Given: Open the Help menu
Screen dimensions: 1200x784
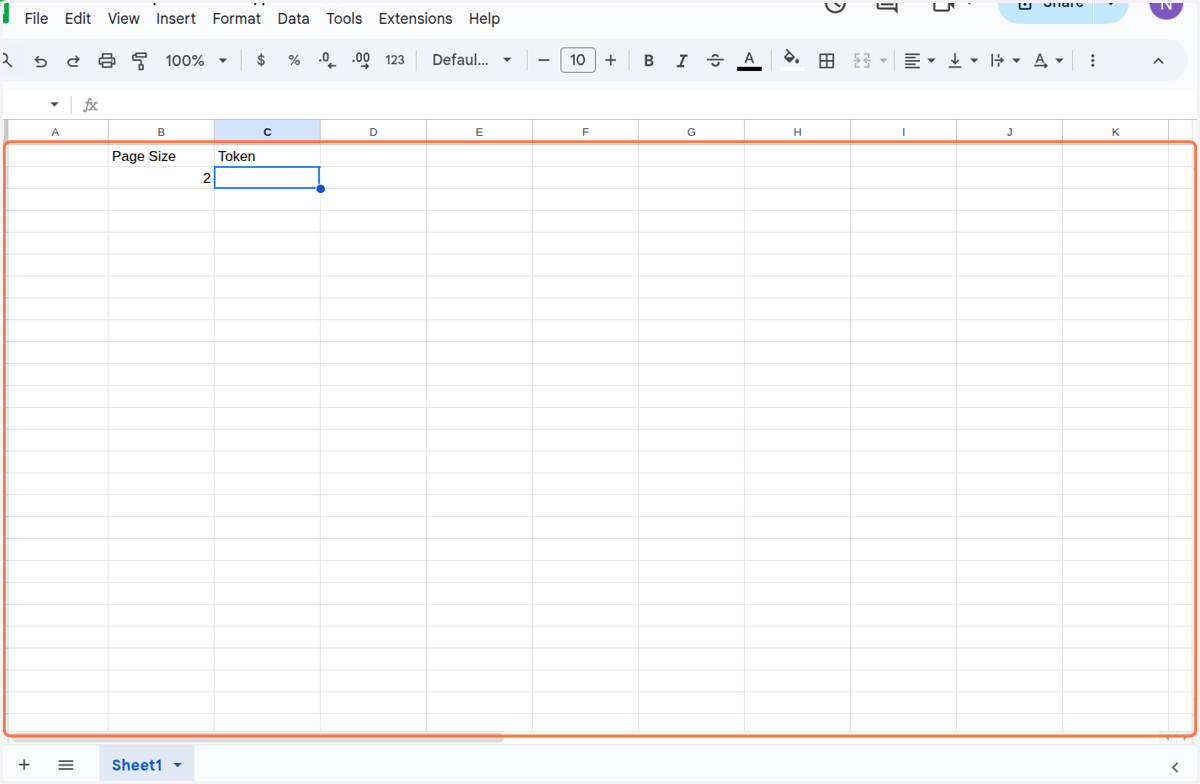Looking at the screenshot, I should pos(484,19).
